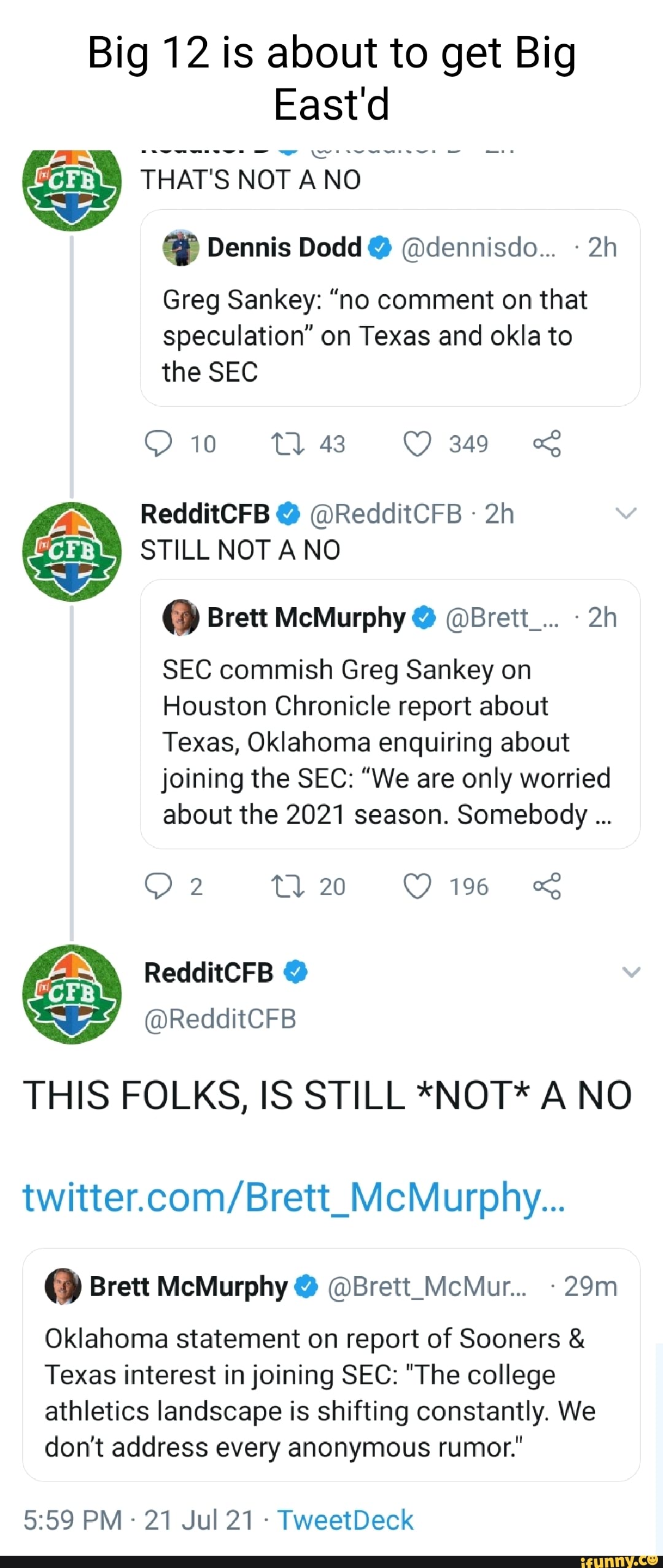The width and height of the screenshot is (663, 1568).
Task: Retweet the THAT'S NOT A NO tweet
Action: pyautogui.click(x=288, y=444)
